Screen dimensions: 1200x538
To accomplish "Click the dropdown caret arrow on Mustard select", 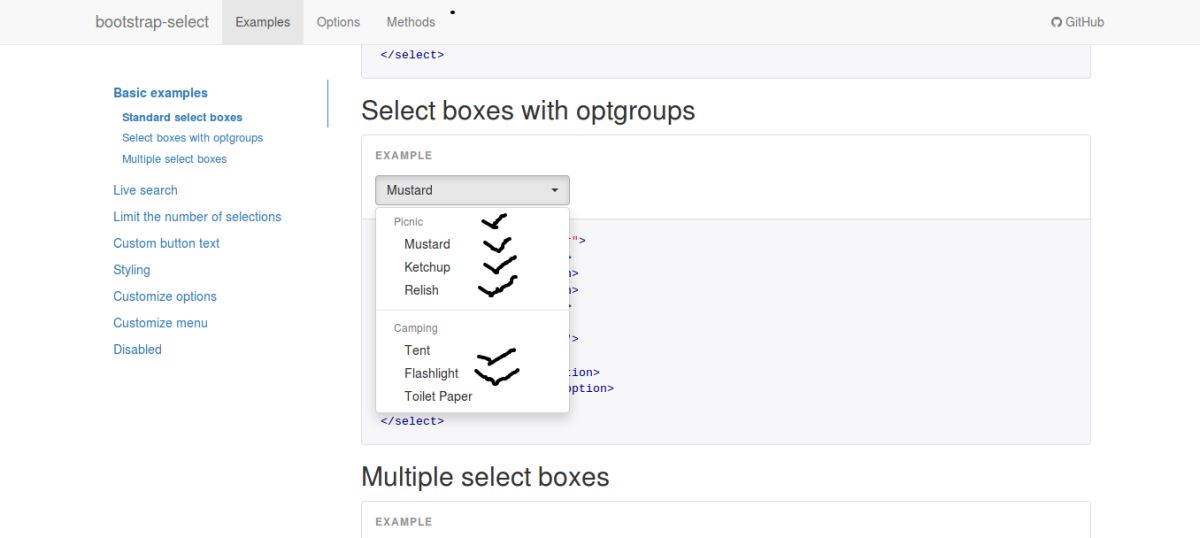I will [555, 190].
